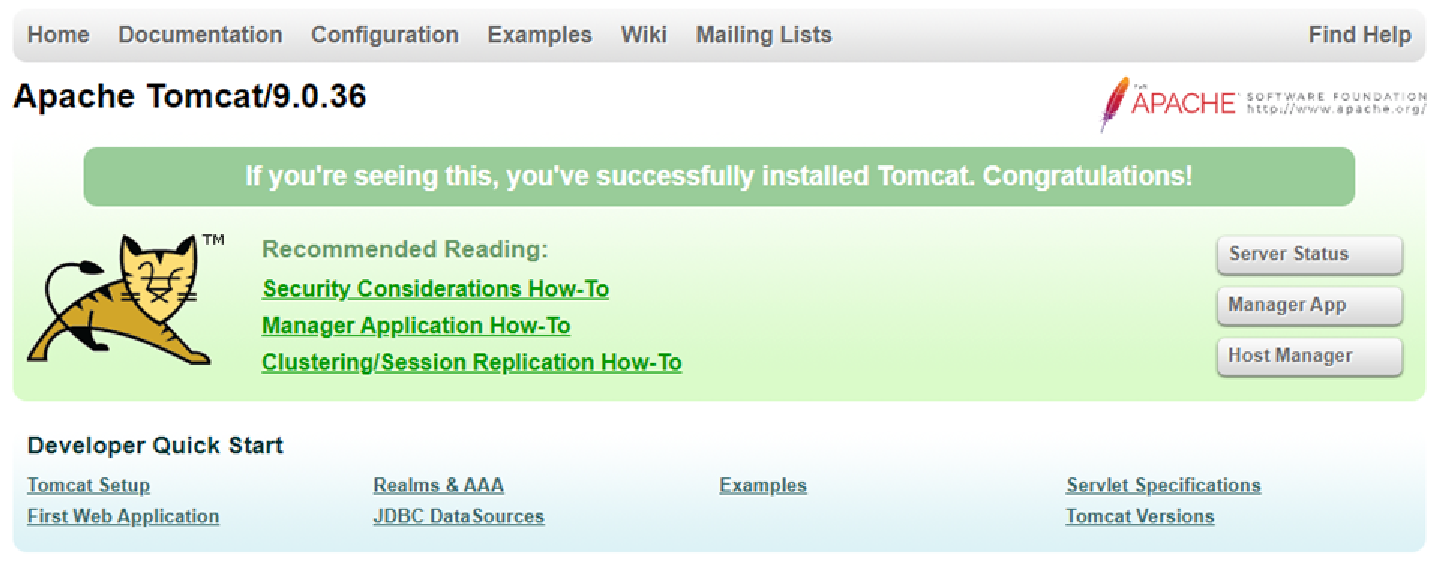Open the Home navigation item
This screenshot has width=1435, height=577.
pyautogui.click(x=58, y=35)
